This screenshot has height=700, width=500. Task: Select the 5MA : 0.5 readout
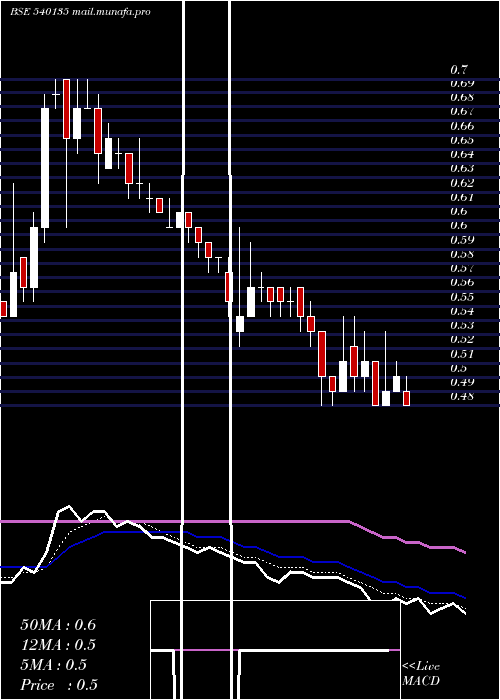coord(53,665)
